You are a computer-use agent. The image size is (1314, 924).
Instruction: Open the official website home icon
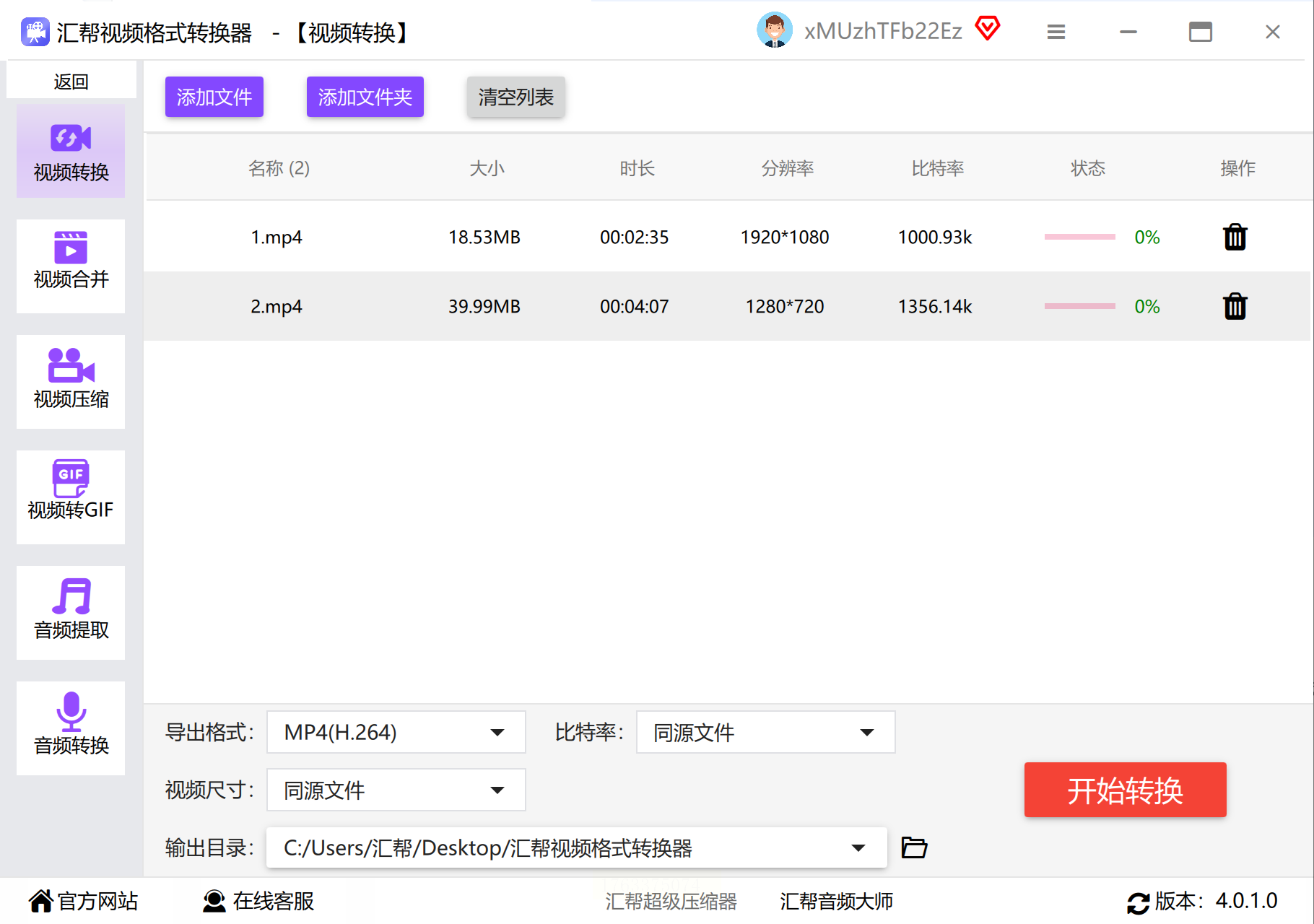pos(41,901)
